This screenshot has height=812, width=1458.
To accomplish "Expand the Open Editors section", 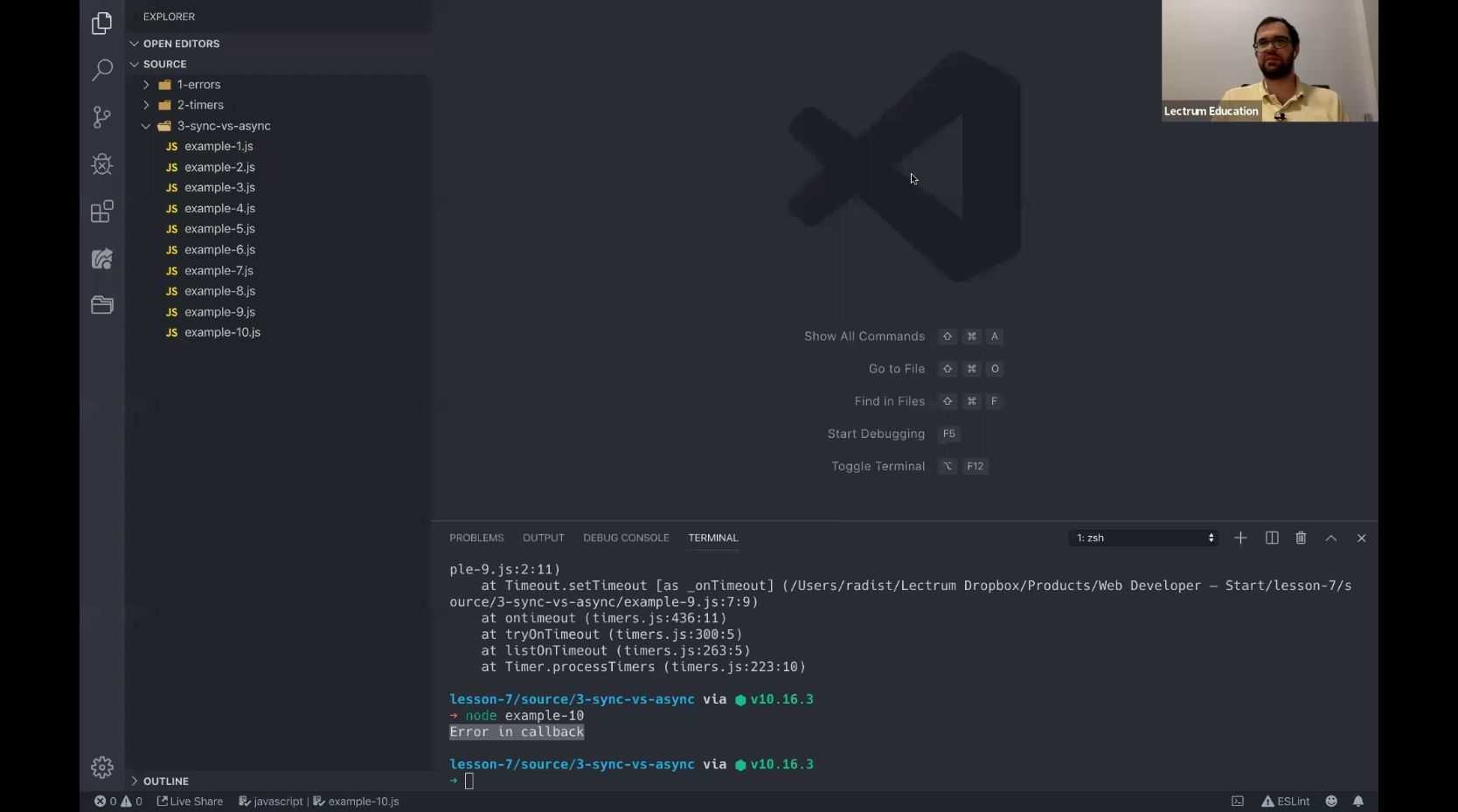I will [x=278, y=44].
